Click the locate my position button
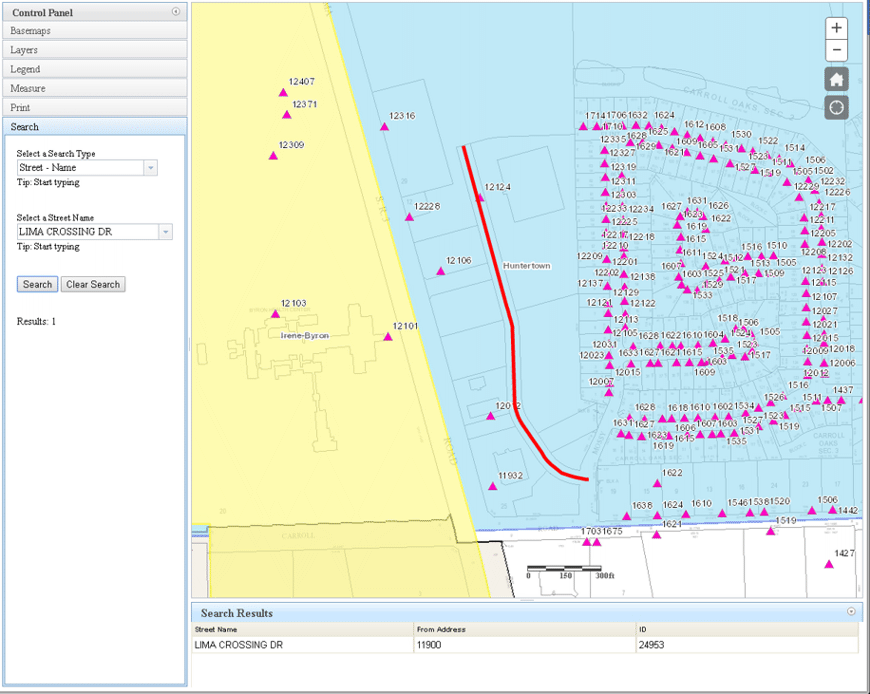This screenshot has width=870, height=694. tap(836, 107)
